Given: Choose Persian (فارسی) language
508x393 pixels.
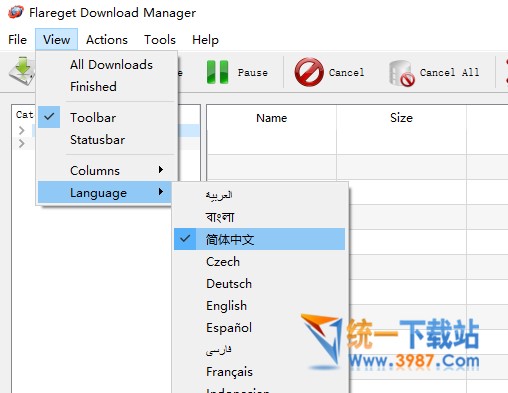Looking at the screenshot, I should pyautogui.click(x=259, y=349).
